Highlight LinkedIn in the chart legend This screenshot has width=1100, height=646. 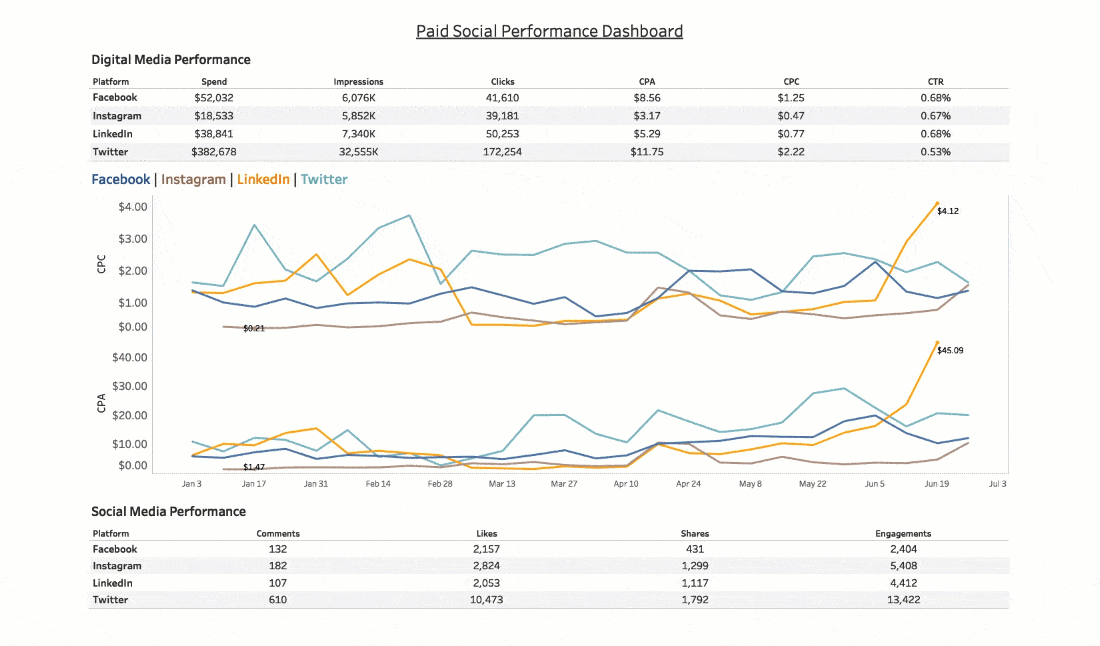pos(263,180)
